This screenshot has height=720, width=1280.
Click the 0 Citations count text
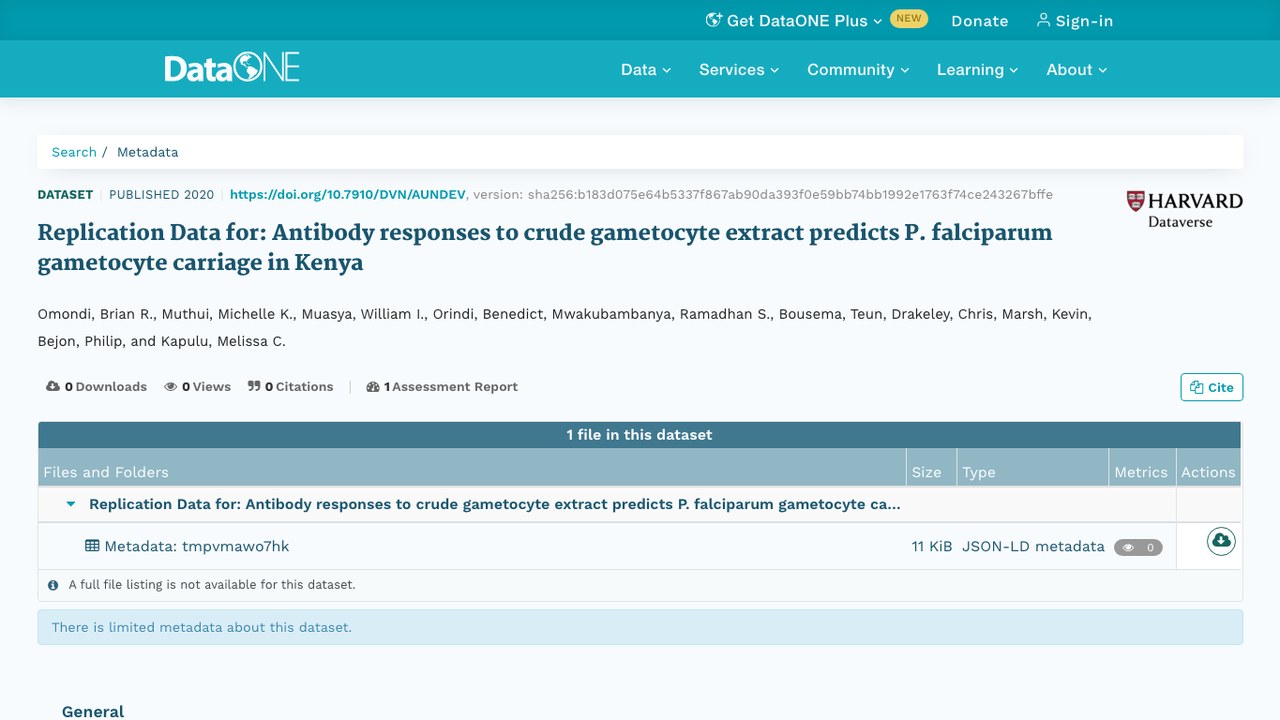click(x=299, y=386)
